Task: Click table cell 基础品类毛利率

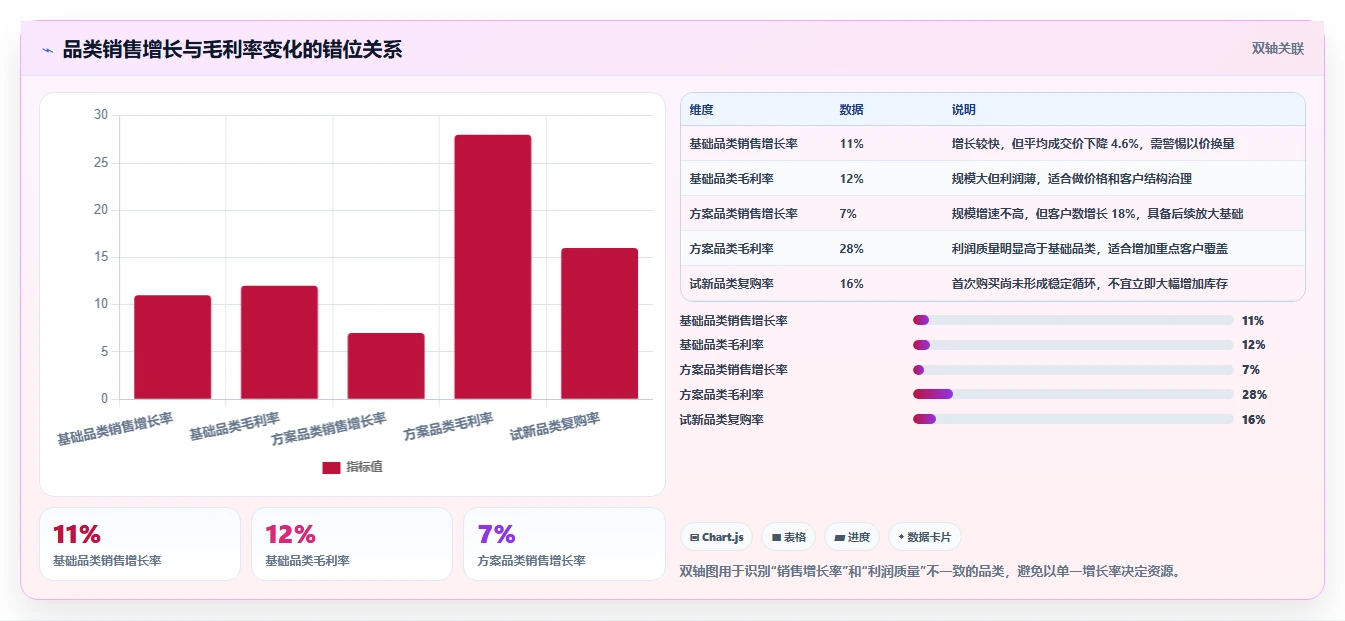Action: (731, 179)
